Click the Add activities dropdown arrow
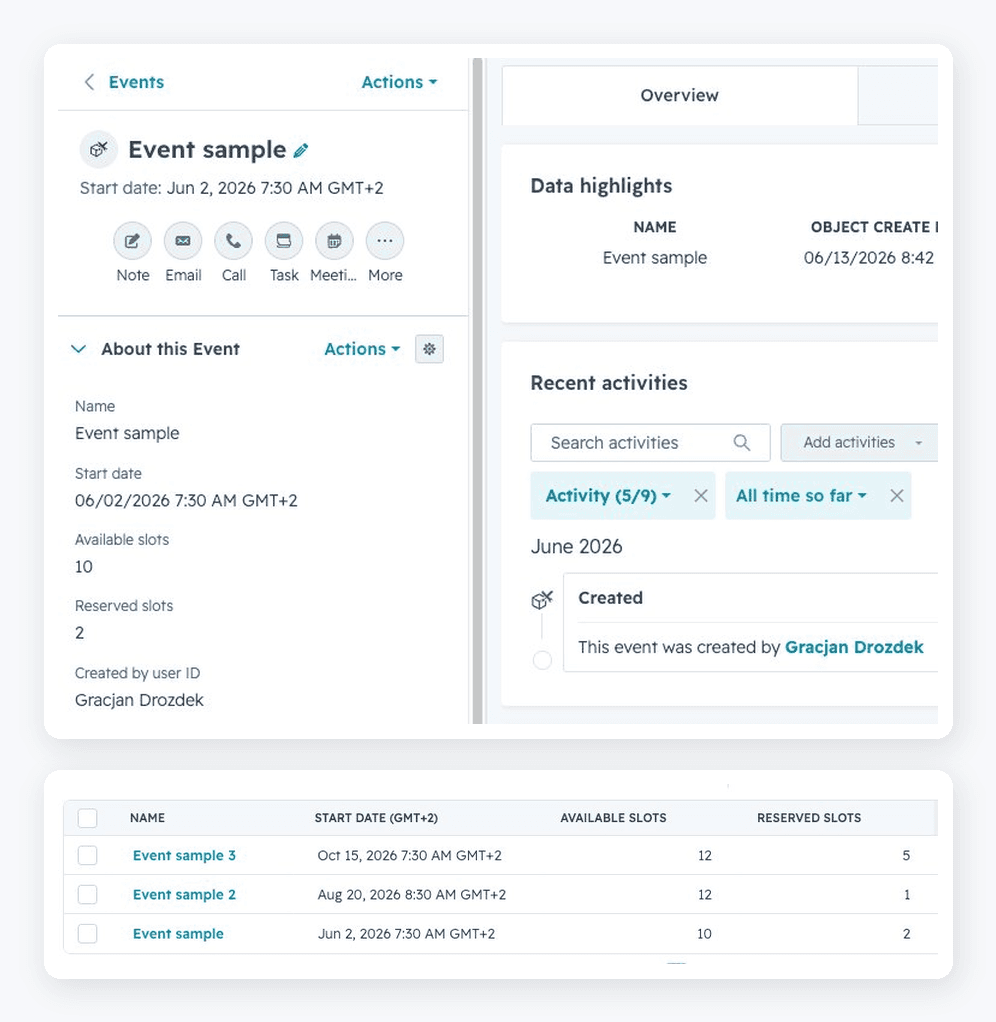The height and width of the screenshot is (1022, 996). [918, 443]
